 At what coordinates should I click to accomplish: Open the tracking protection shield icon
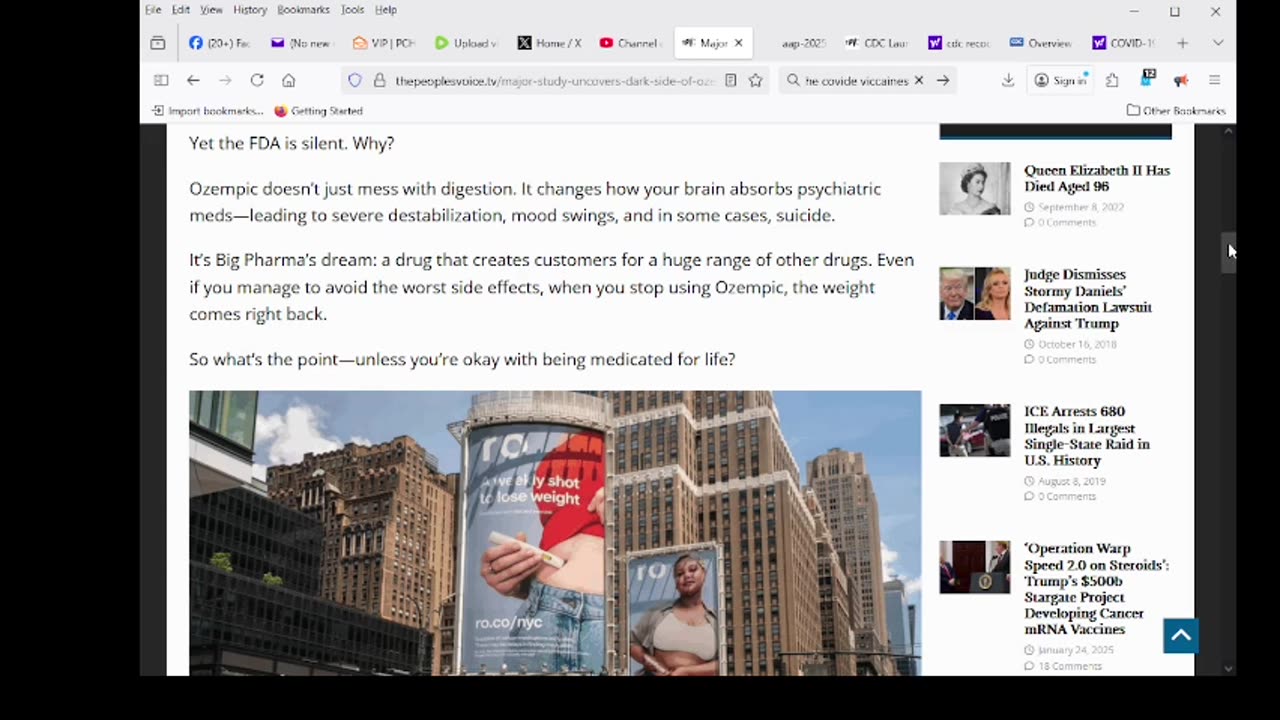click(x=355, y=80)
